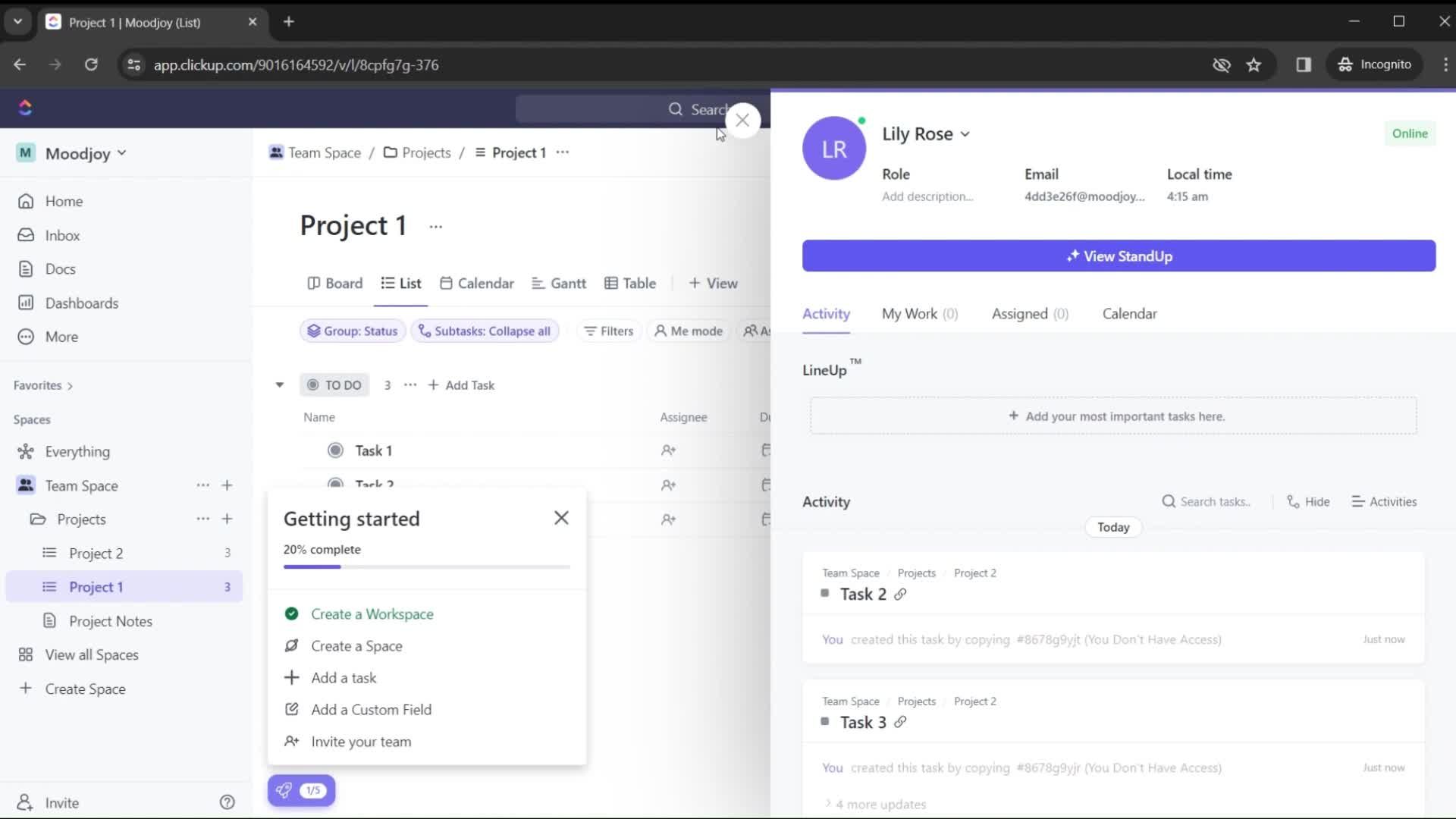Switch to the Gantt view tab
The image size is (1456, 819).
click(559, 284)
